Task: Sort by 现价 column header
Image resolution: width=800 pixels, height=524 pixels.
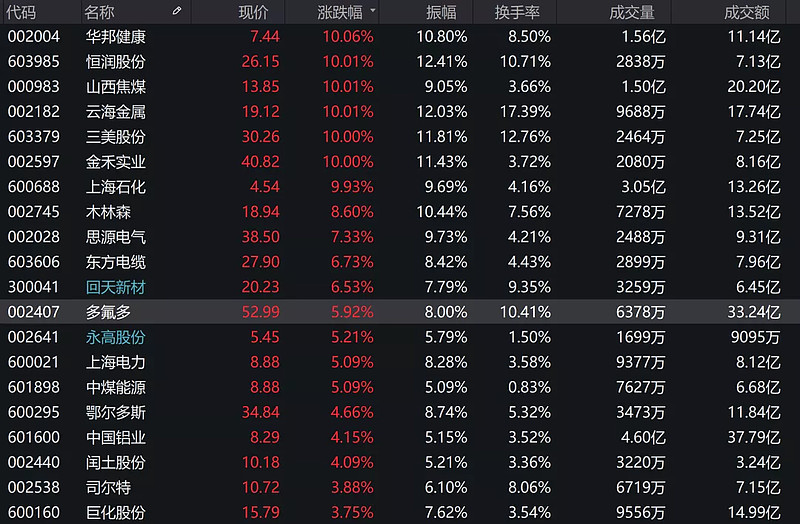Action: coord(253,12)
